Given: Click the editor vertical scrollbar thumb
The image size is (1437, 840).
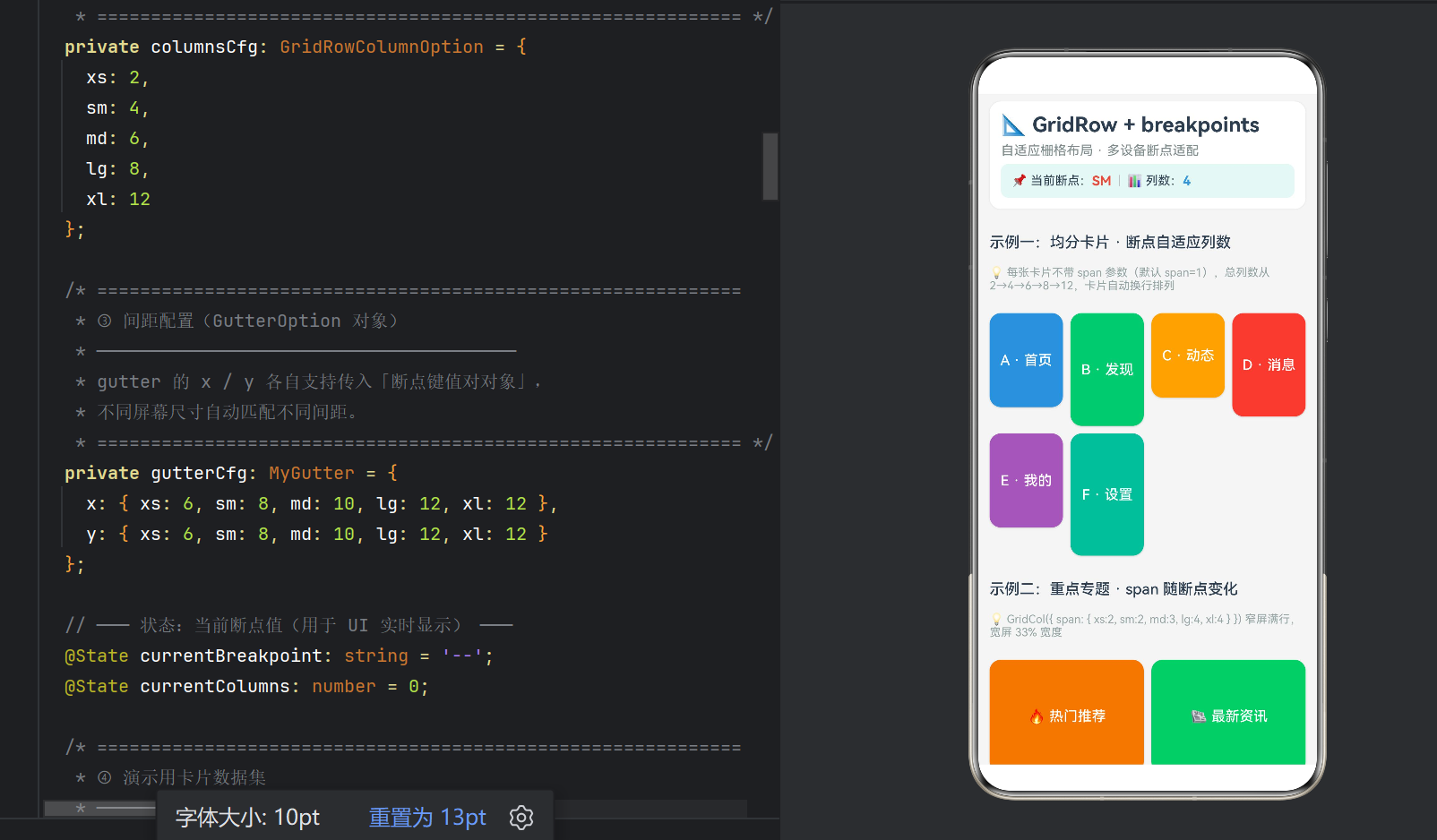Looking at the screenshot, I should 770,167.
